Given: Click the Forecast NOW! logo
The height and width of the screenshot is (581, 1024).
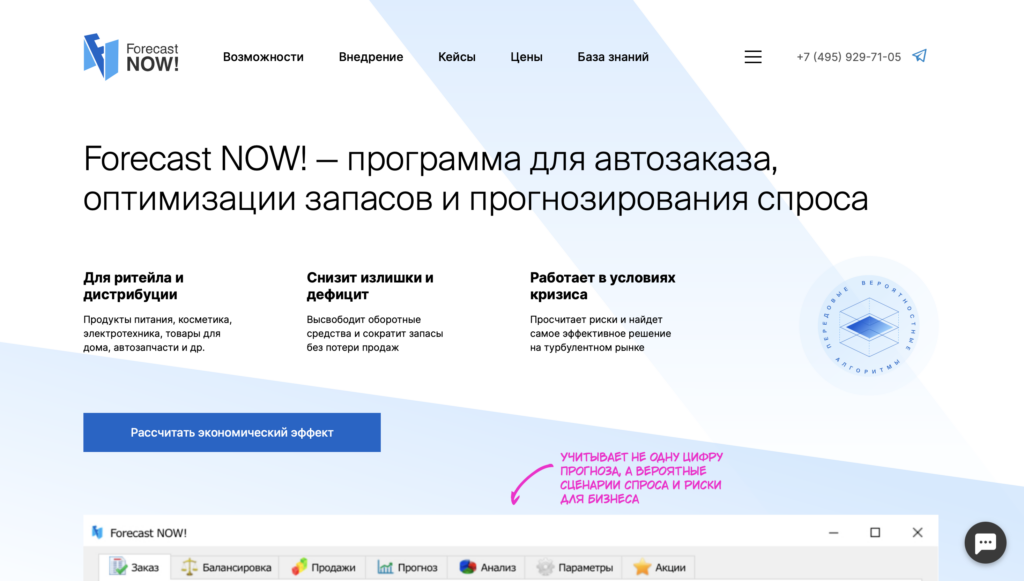Looking at the screenshot, I should [x=131, y=57].
